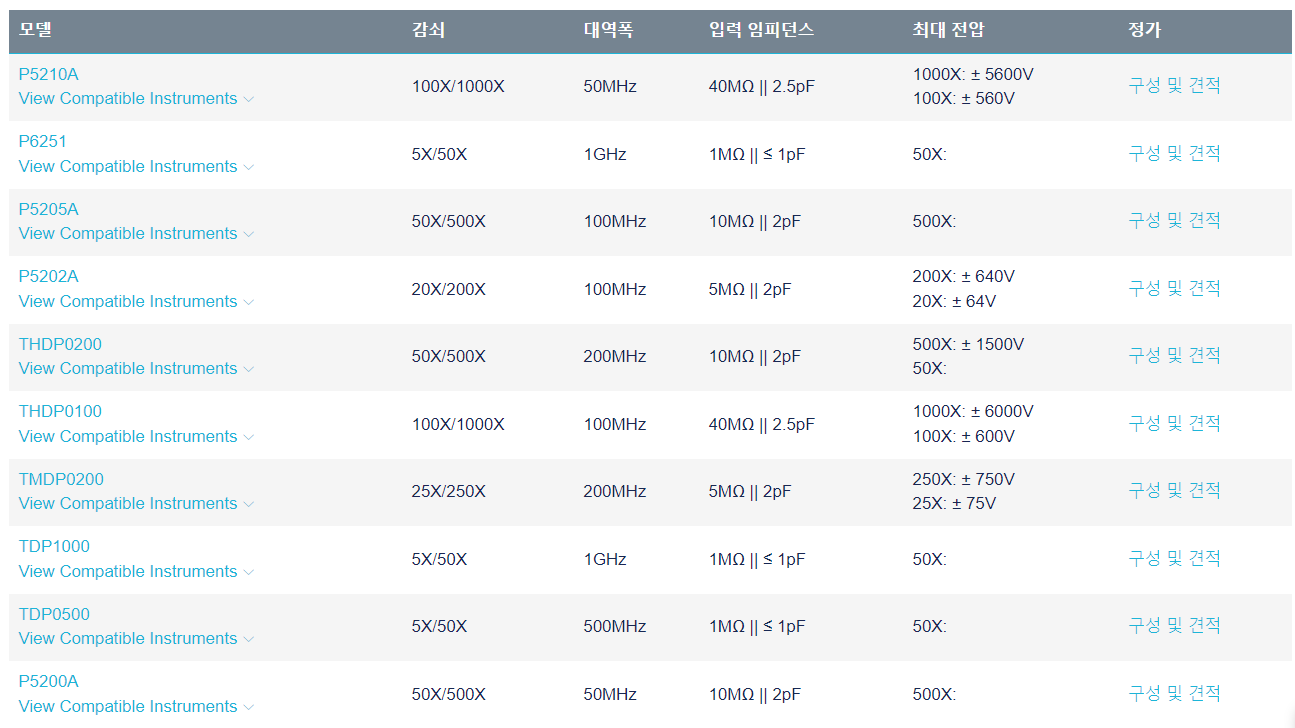The image size is (1295, 728).
Task: Click 구성 및 견적 for TMDP0200
Action: [1175, 491]
